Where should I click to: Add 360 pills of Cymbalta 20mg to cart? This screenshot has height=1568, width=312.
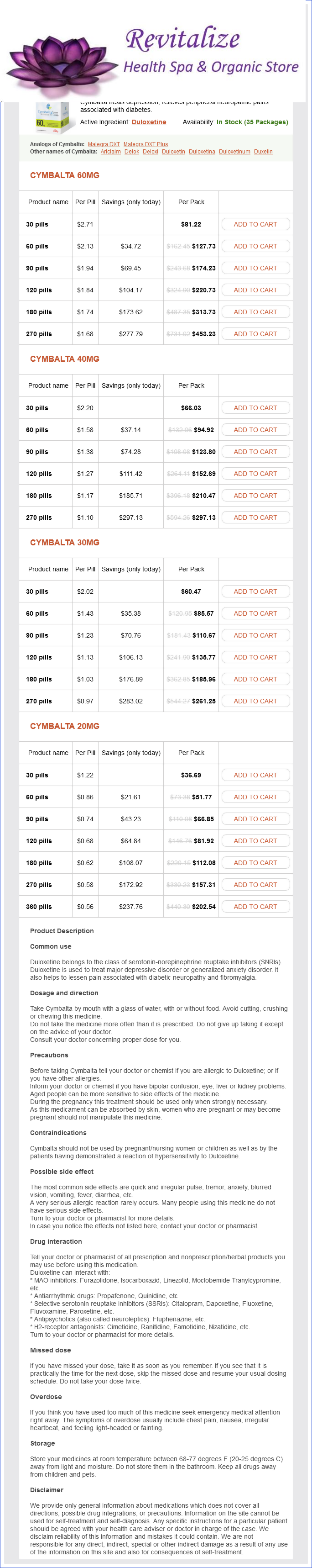(x=255, y=906)
